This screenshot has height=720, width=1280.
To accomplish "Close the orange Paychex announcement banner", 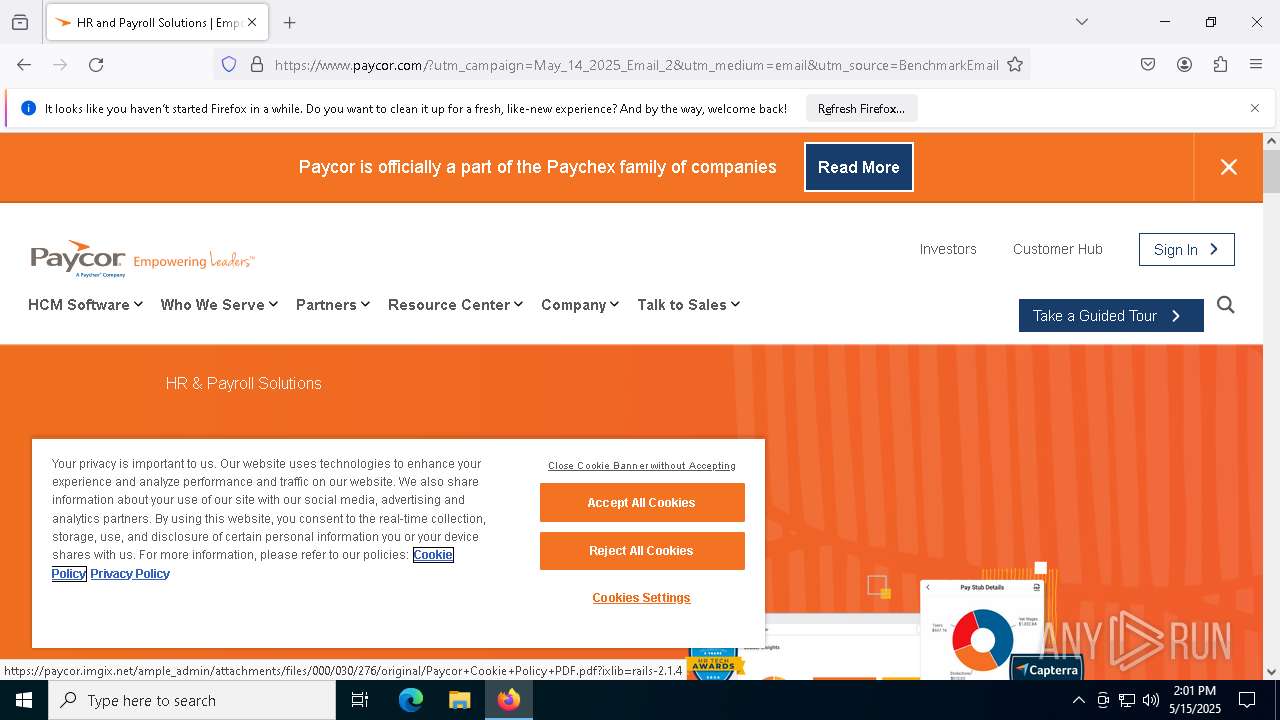I will (1229, 167).
